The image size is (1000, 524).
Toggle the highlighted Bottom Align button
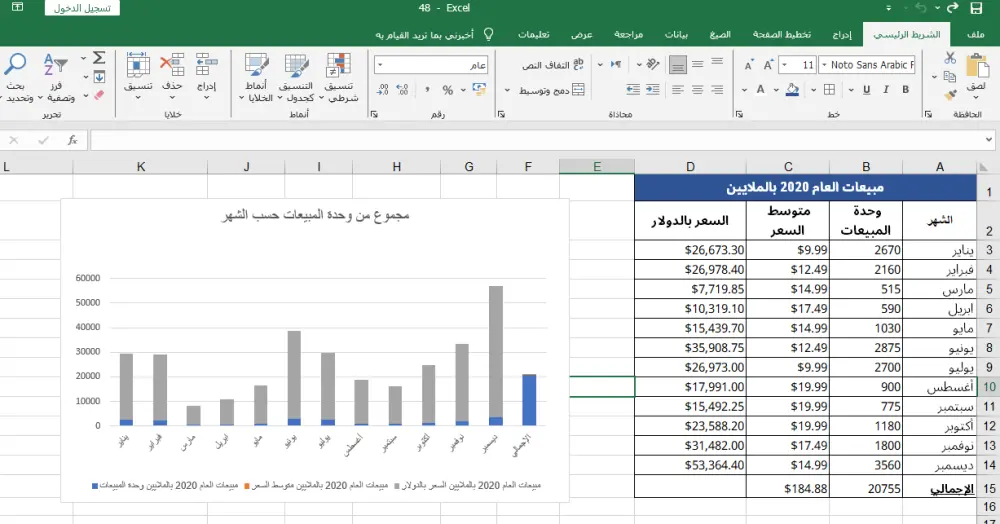click(x=678, y=64)
